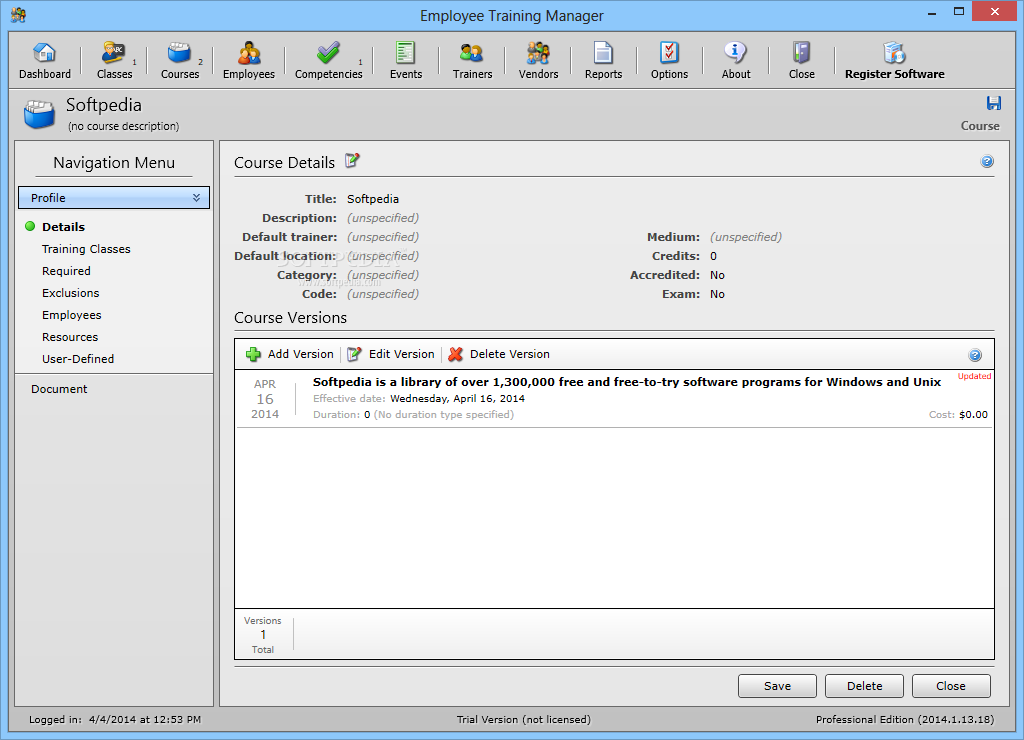Open the About info icon

735,52
